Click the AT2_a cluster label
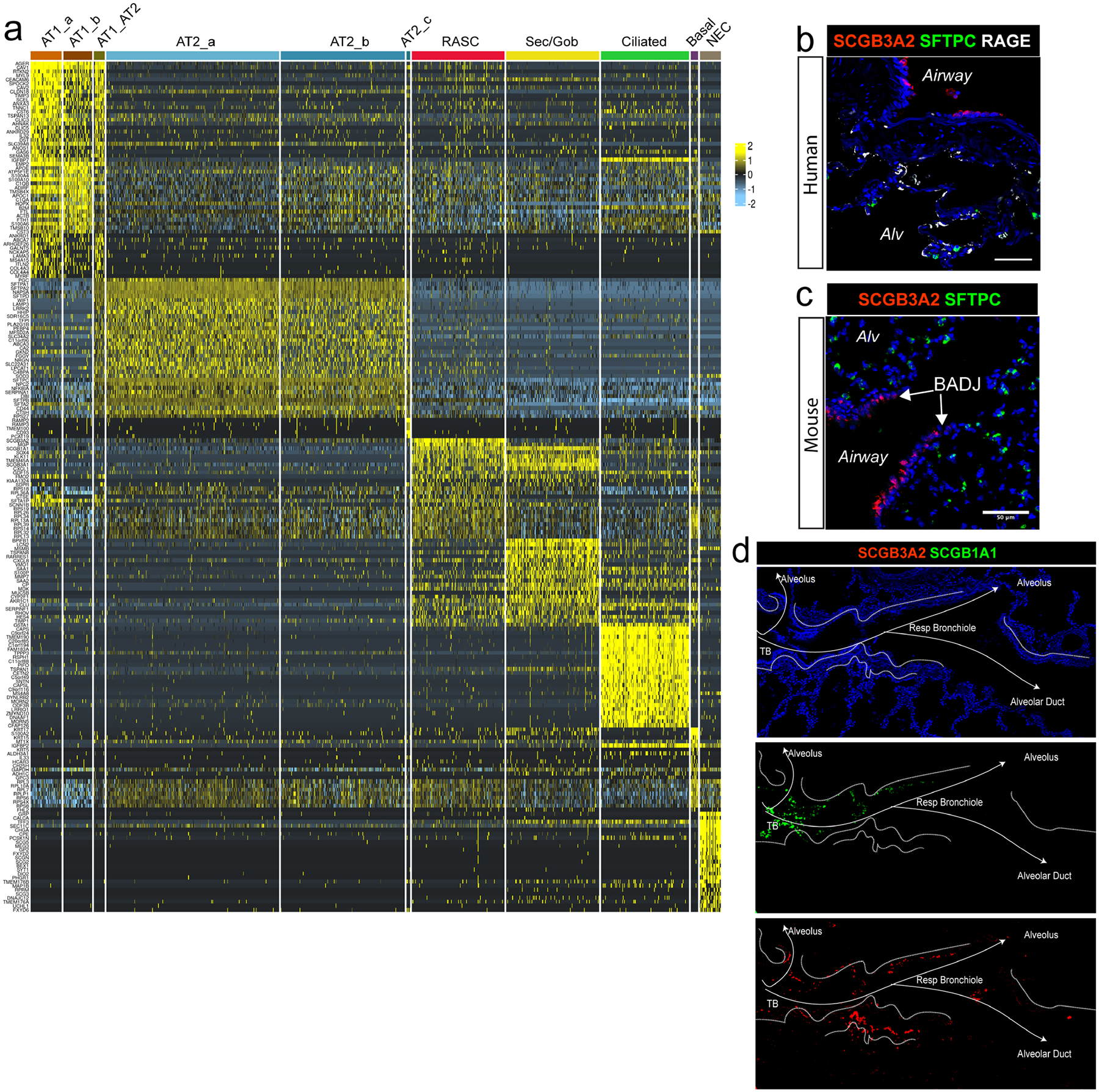The height and width of the screenshot is (1092, 1099). (195, 42)
